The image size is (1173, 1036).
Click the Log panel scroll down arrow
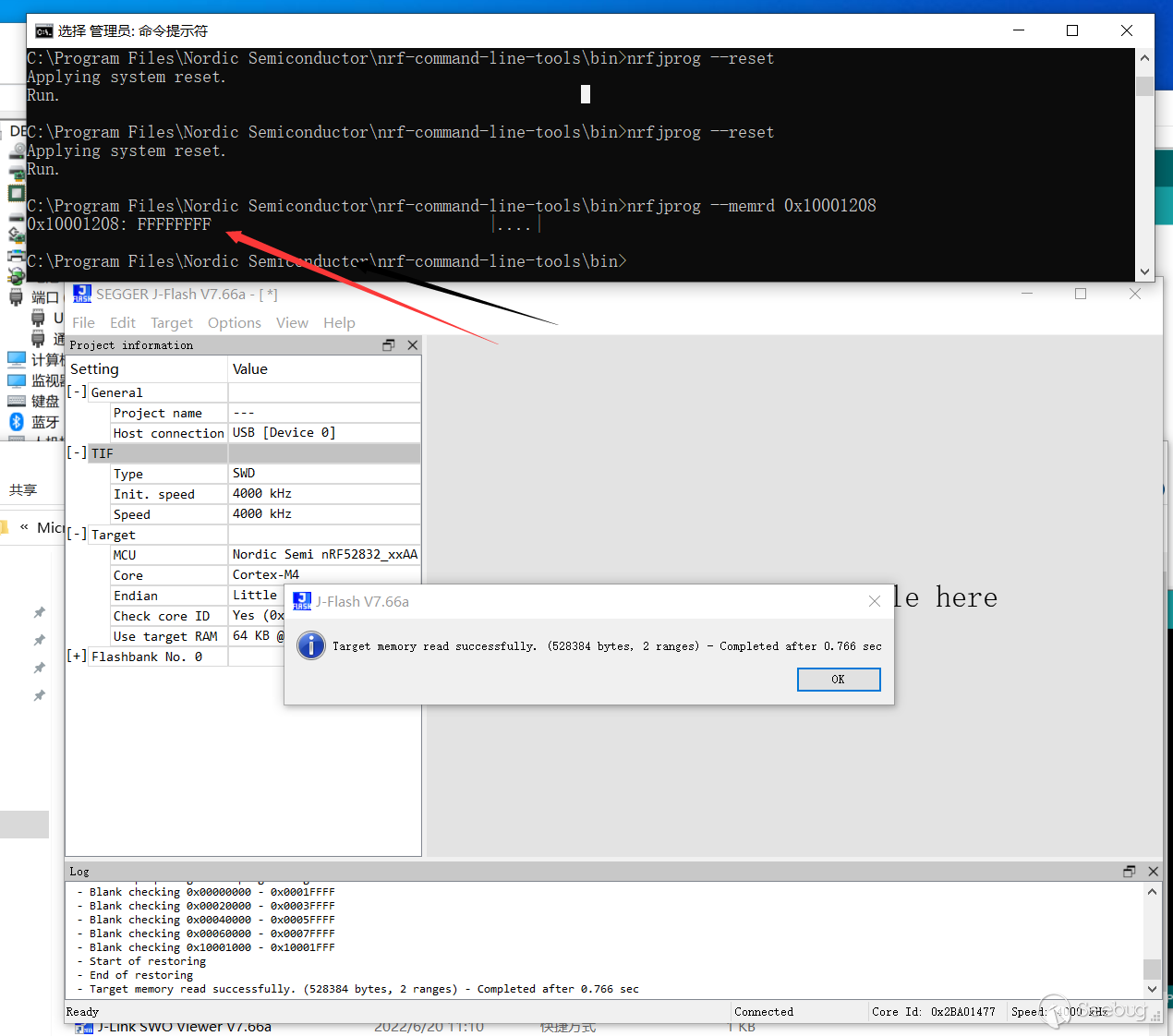[1152, 989]
